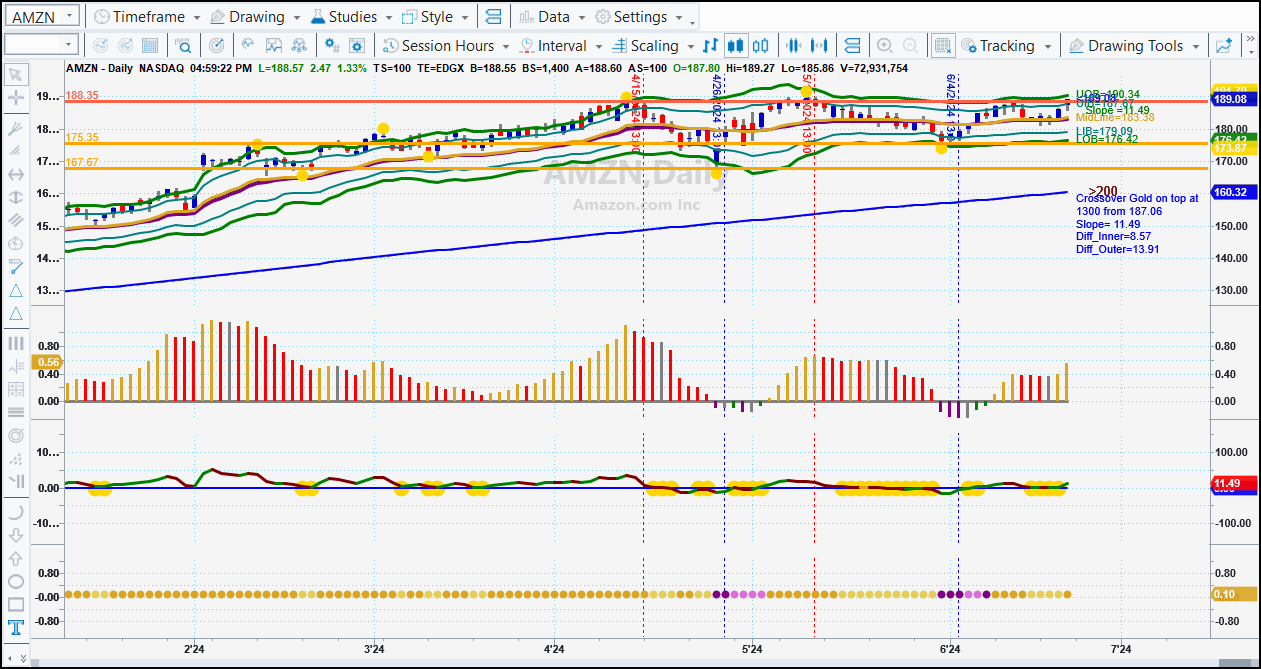Click the chart search magnifier icon

tap(183, 46)
